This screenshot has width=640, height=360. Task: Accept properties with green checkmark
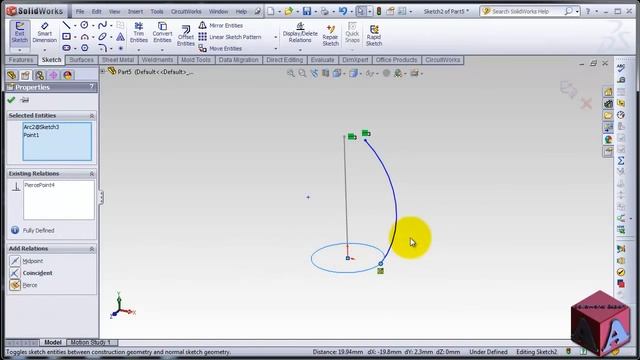[11, 100]
